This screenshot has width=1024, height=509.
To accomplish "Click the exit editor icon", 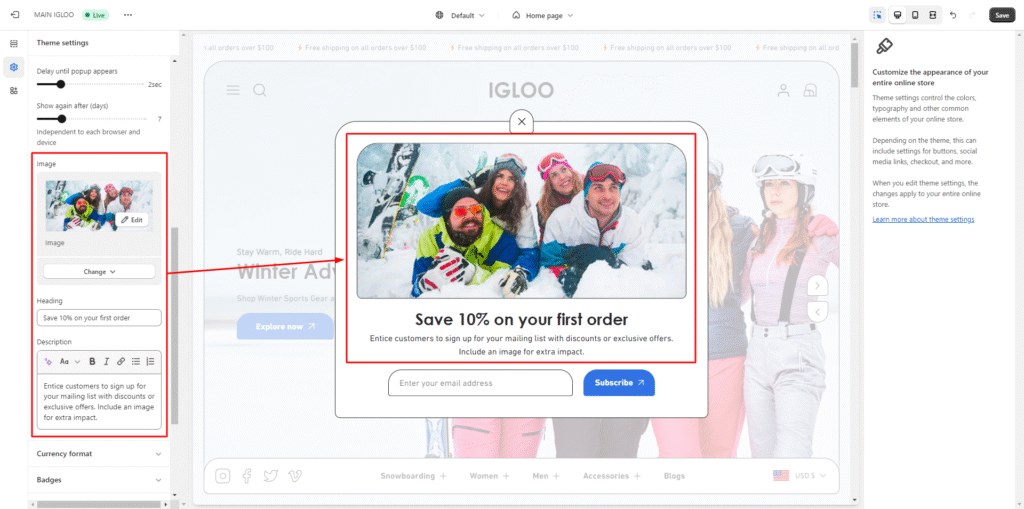I will [x=14, y=15].
